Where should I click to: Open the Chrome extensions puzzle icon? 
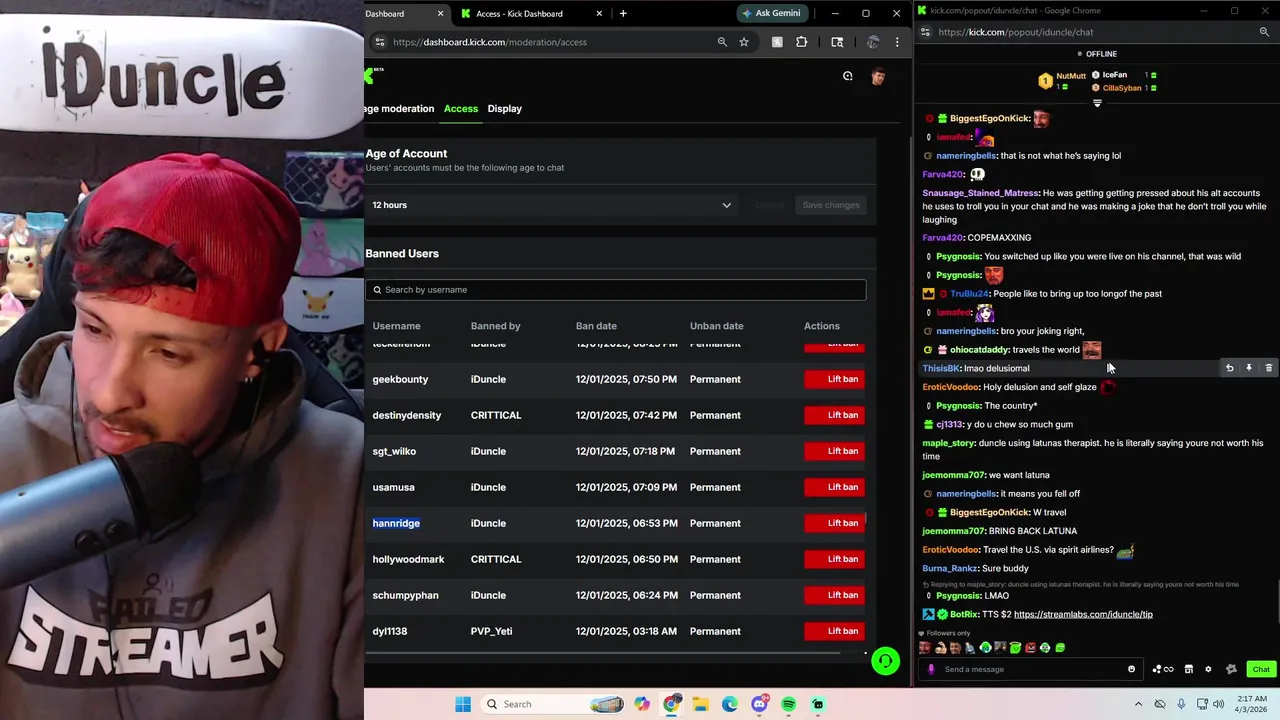(801, 42)
